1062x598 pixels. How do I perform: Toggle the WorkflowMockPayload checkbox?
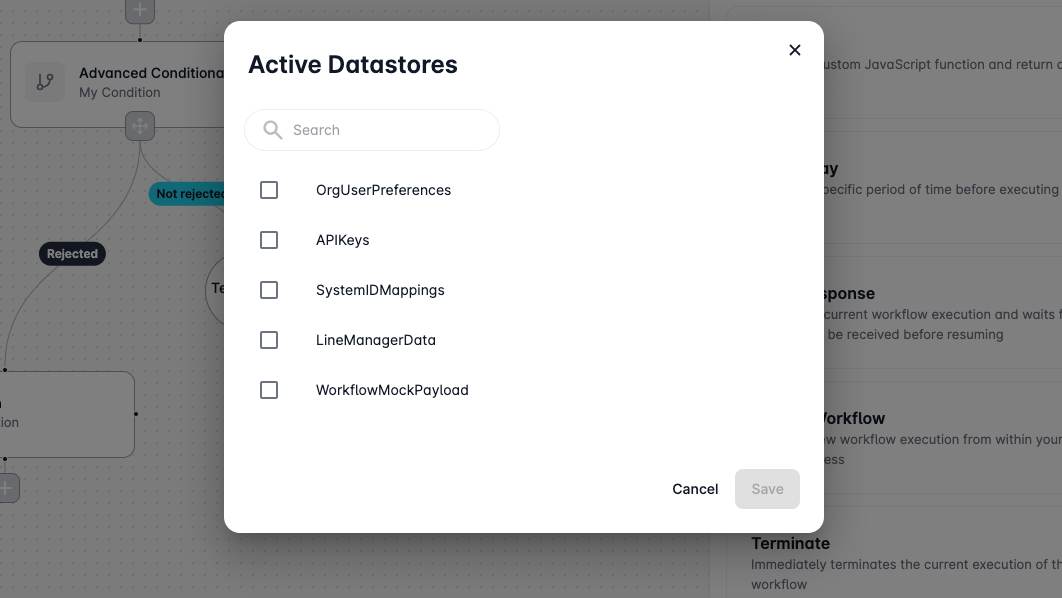point(269,390)
